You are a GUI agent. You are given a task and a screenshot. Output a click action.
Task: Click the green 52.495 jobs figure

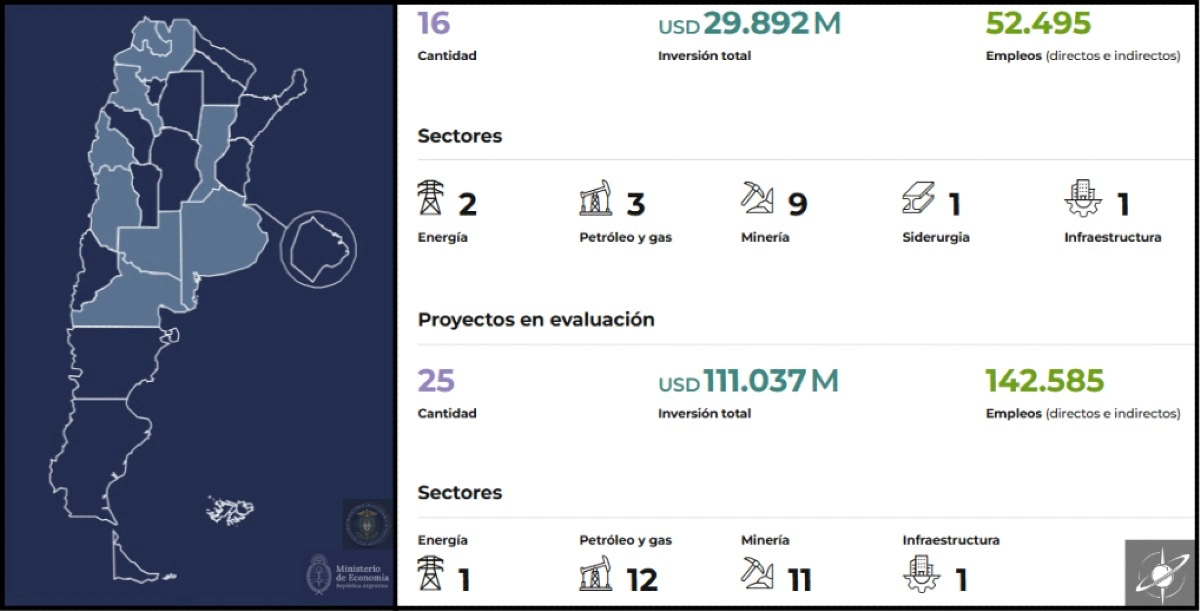(x=1038, y=23)
